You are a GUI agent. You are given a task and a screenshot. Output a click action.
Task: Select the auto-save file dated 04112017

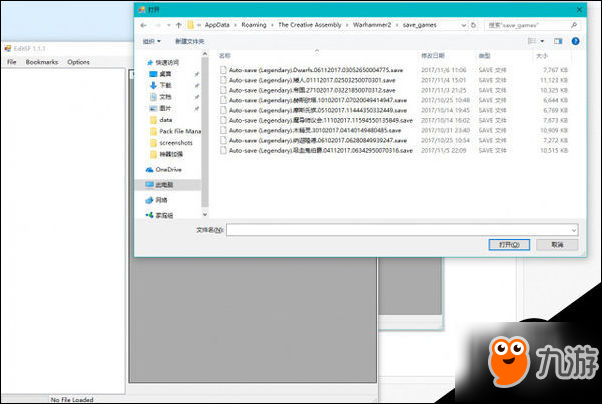tap(321, 151)
